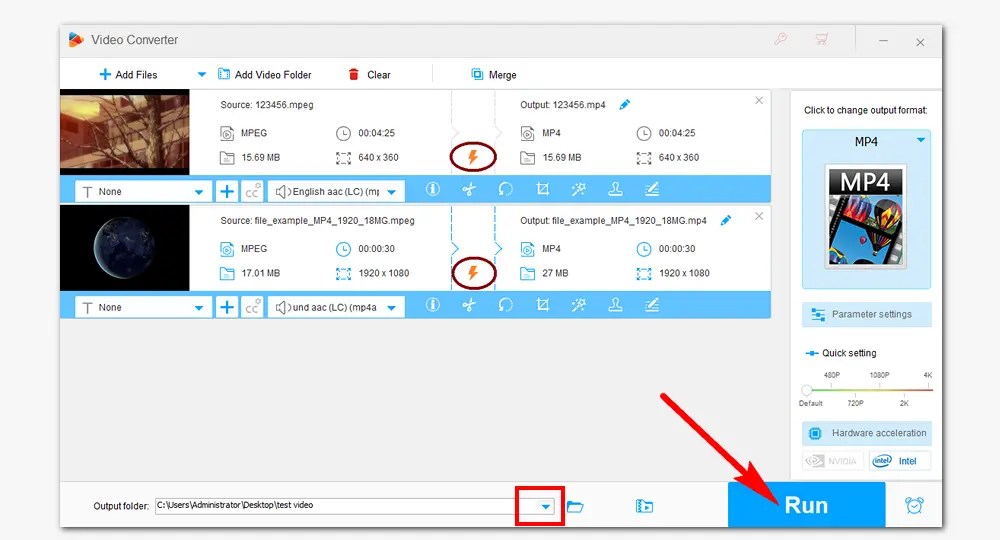Viewport: 1000px width, 540px height.
Task: Rename output 123456.mp4 with pencil icon
Action: [x=624, y=105]
